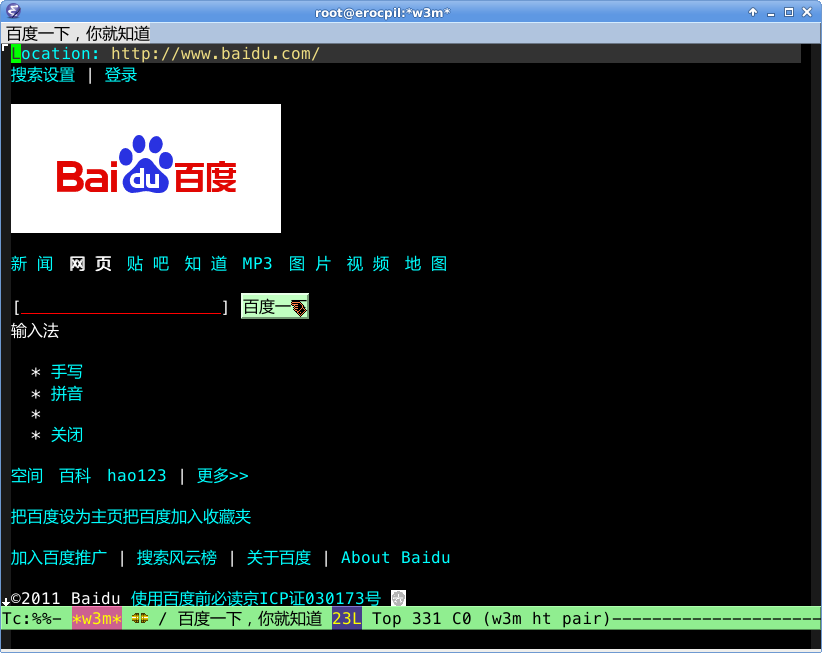The height and width of the screenshot is (653, 822).
Task: Open the 地图 link
Action: (426, 264)
